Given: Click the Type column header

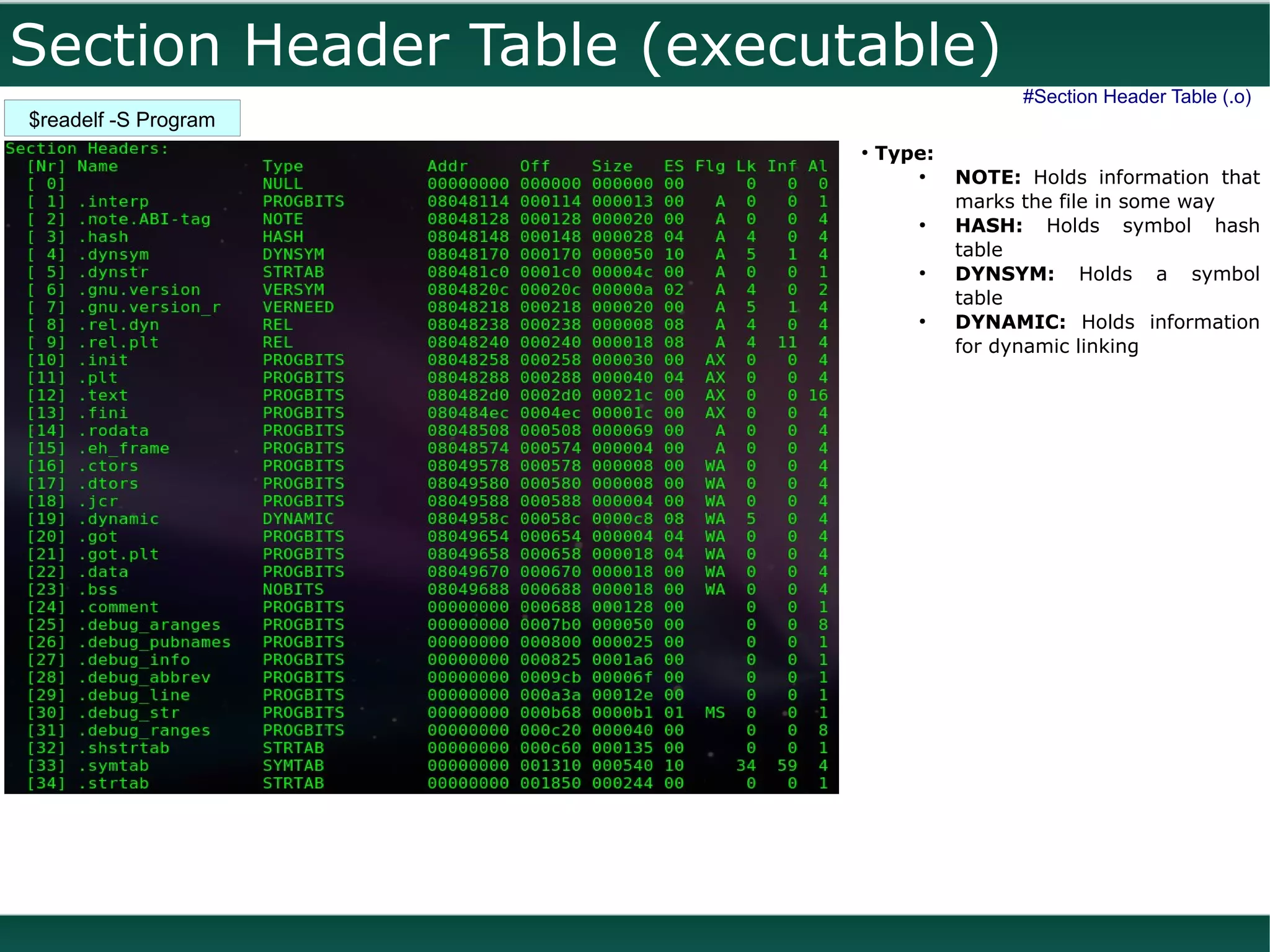Looking at the screenshot, I should (x=283, y=166).
